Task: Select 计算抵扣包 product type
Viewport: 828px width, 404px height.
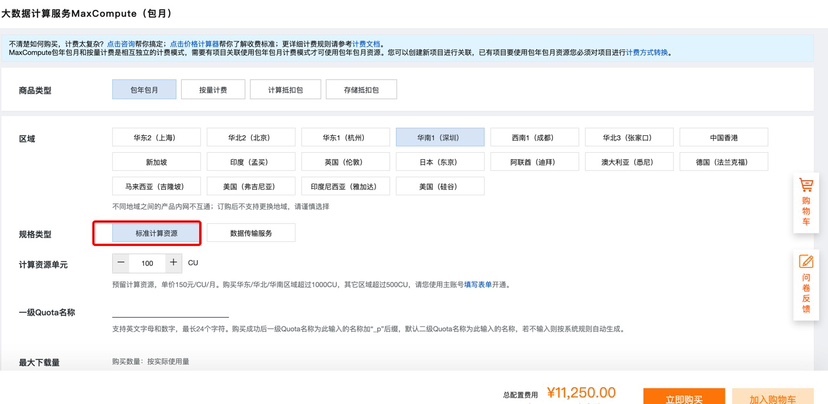Action: tap(285, 90)
